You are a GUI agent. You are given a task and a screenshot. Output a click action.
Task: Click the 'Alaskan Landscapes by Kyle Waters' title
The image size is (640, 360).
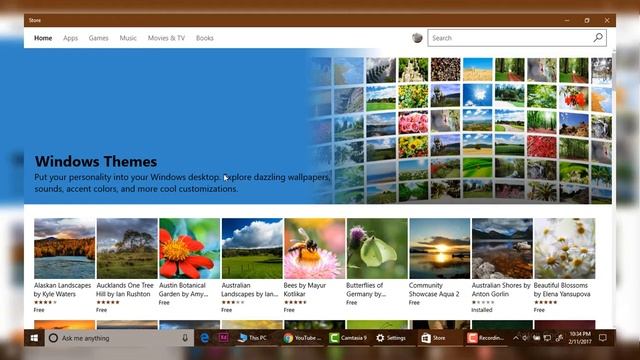[62, 289]
